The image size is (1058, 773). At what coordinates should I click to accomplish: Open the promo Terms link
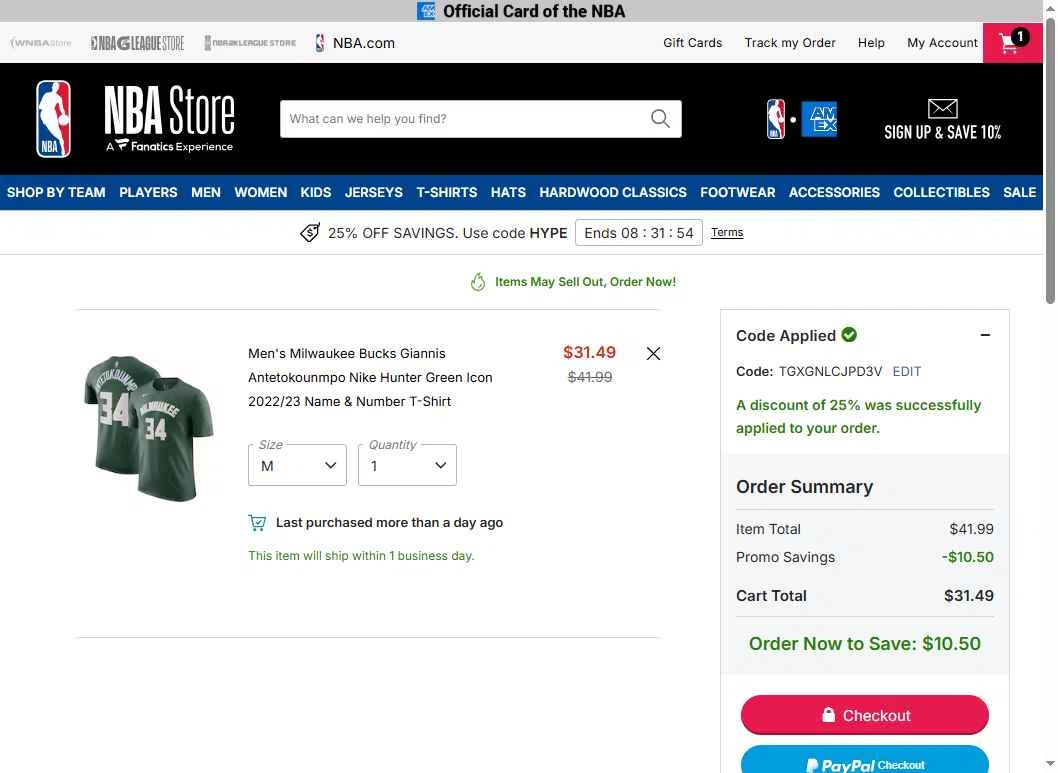point(727,232)
